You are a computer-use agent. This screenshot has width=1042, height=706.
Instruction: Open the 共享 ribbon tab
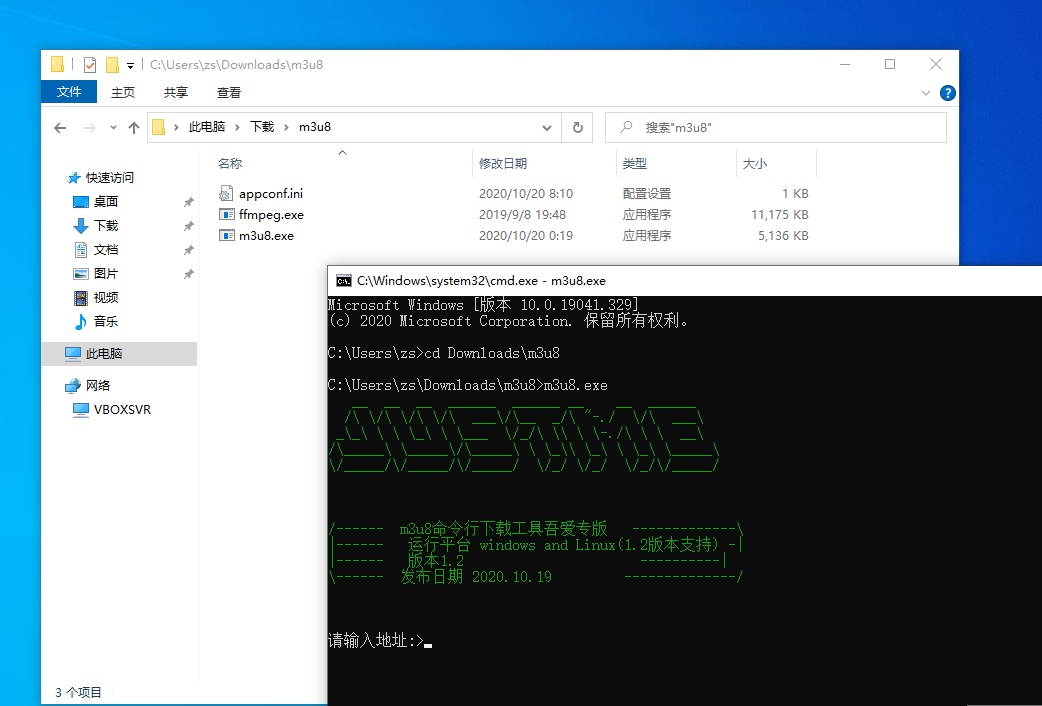175,92
